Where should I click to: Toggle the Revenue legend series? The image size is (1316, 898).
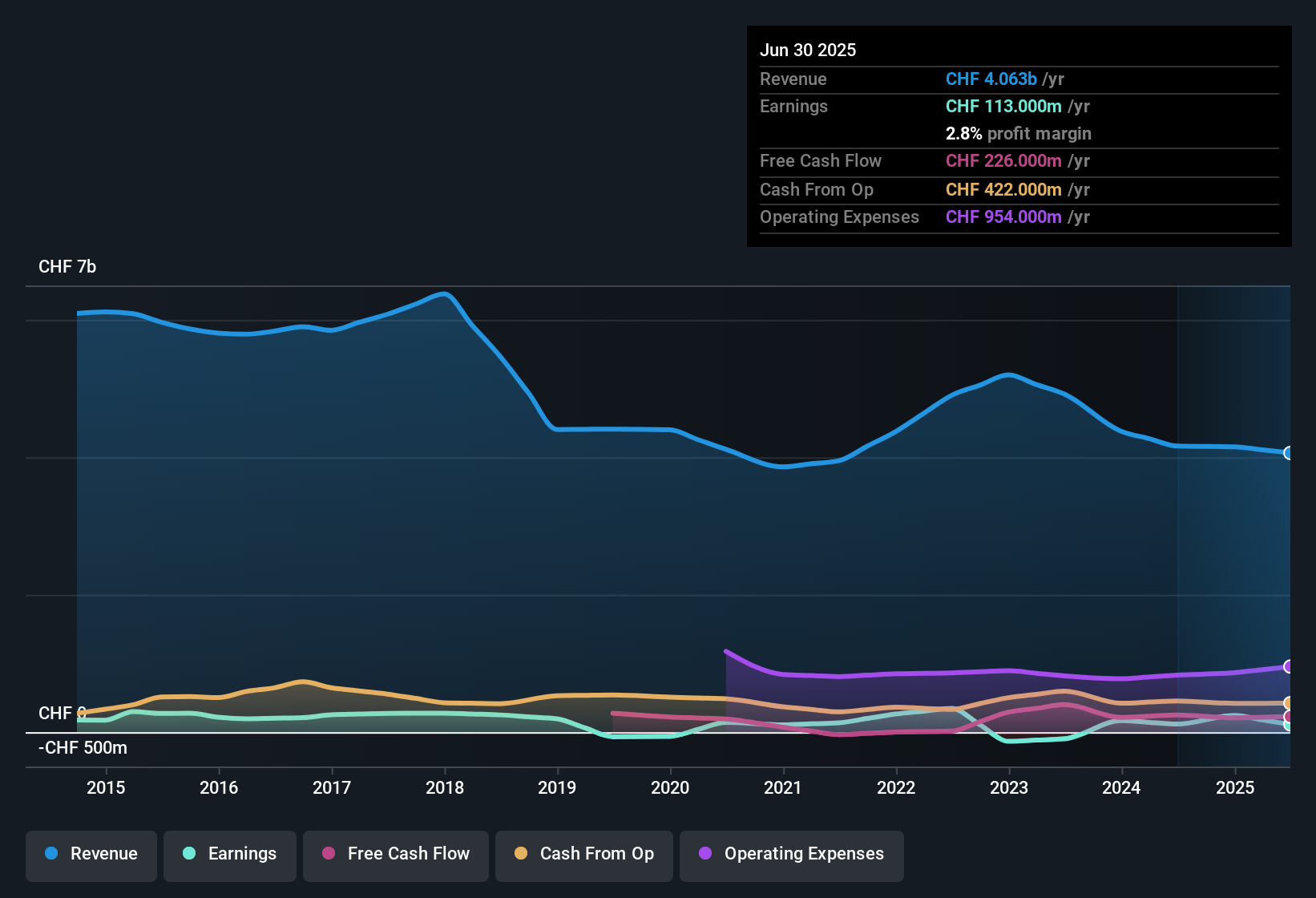tap(91, 854)
